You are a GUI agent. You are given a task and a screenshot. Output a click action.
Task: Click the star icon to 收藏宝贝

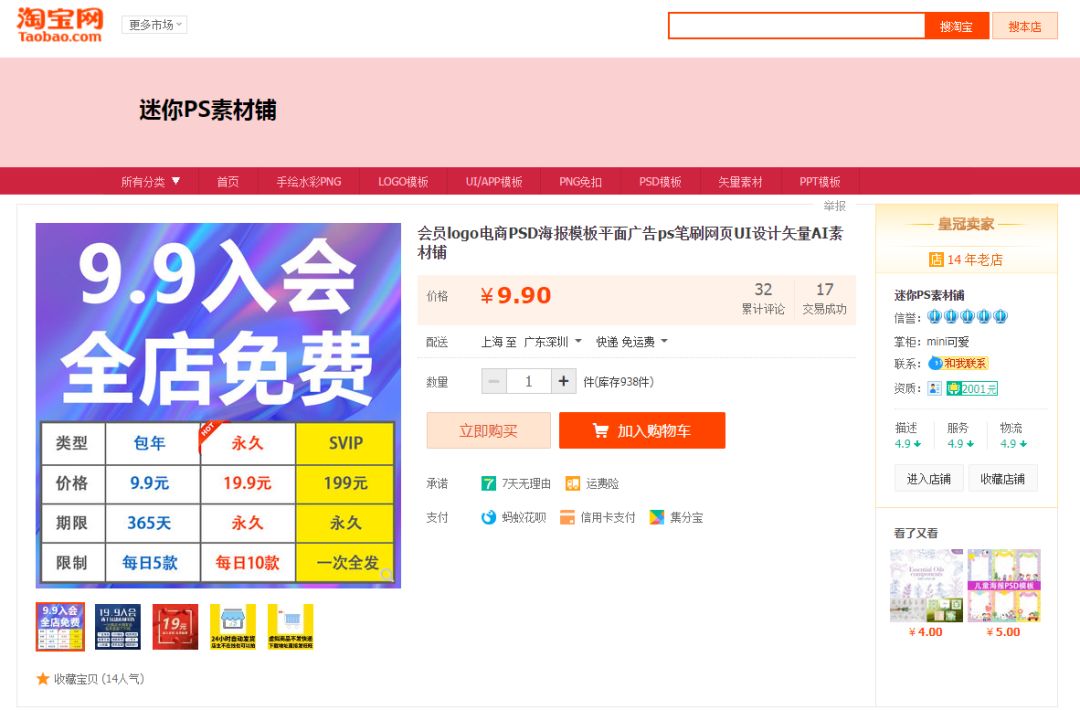[43, 679]
